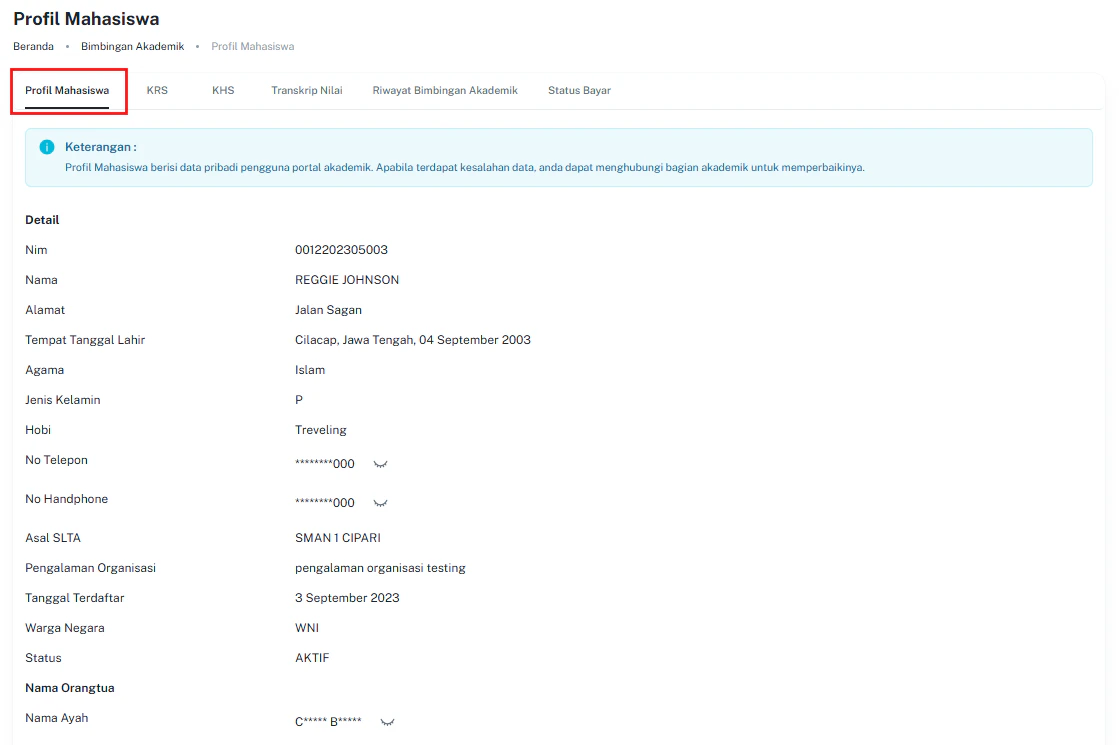Click the Profil Mahasiswa breadcrumb item
Image resolution: width=1119 pixels, height=745 pixels.
(x=253, y=46)
